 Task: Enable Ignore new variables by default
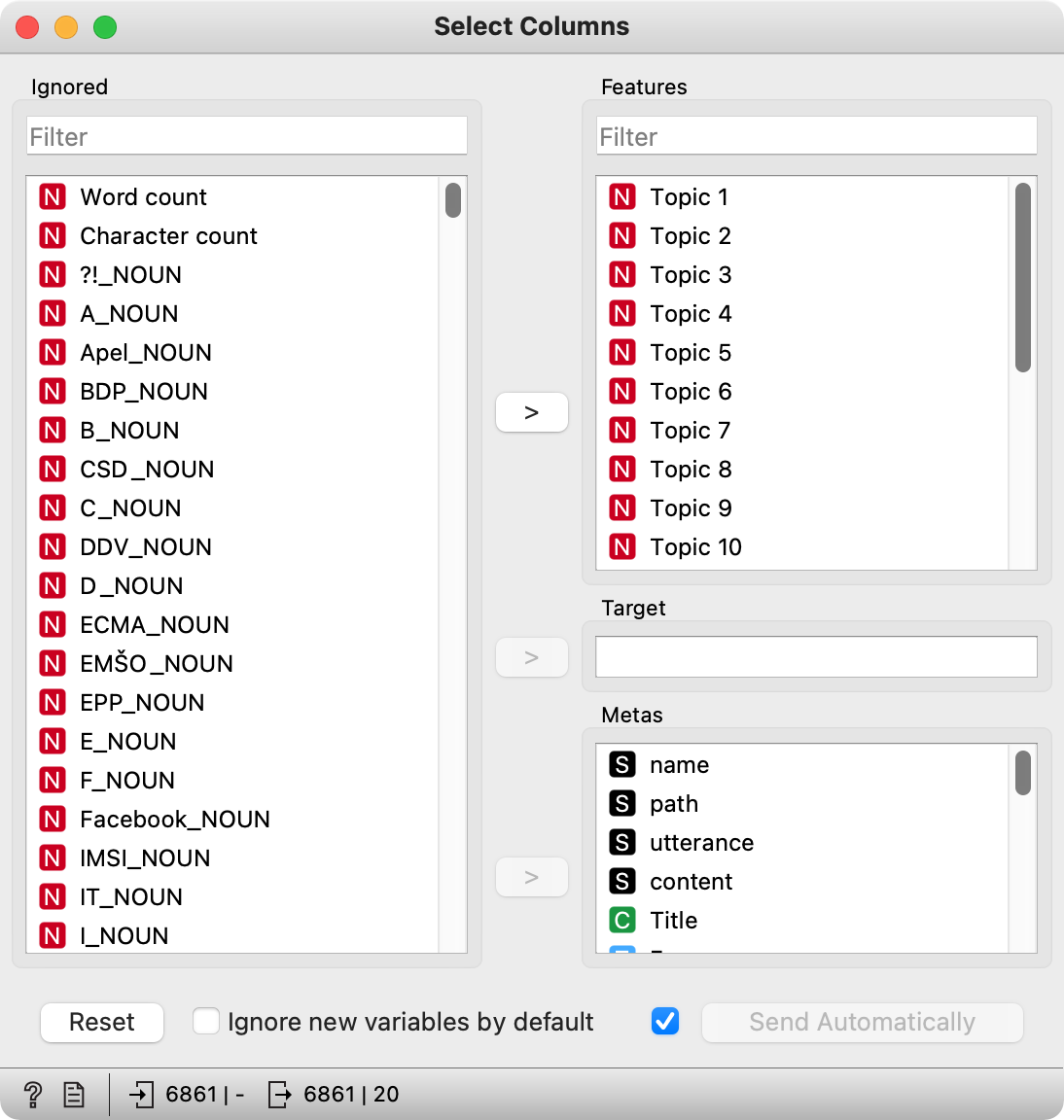click(206, 1022)
